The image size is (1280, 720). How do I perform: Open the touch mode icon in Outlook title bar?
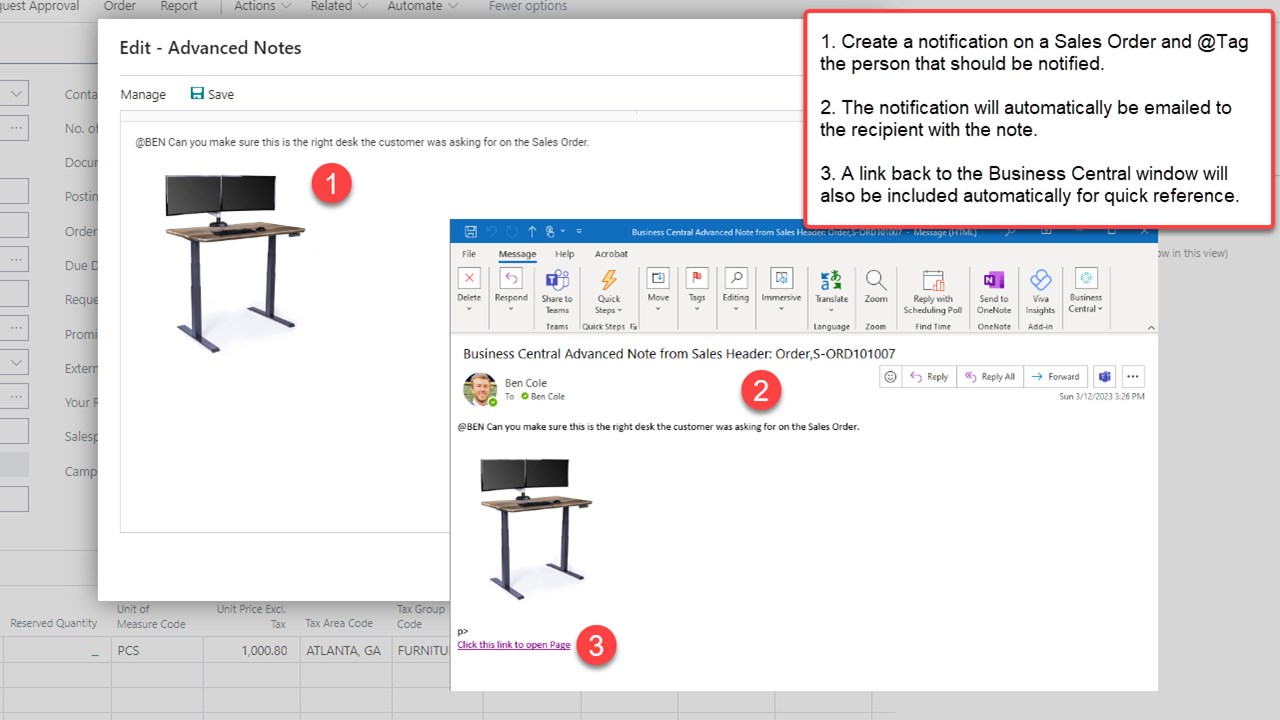[550, 231]
